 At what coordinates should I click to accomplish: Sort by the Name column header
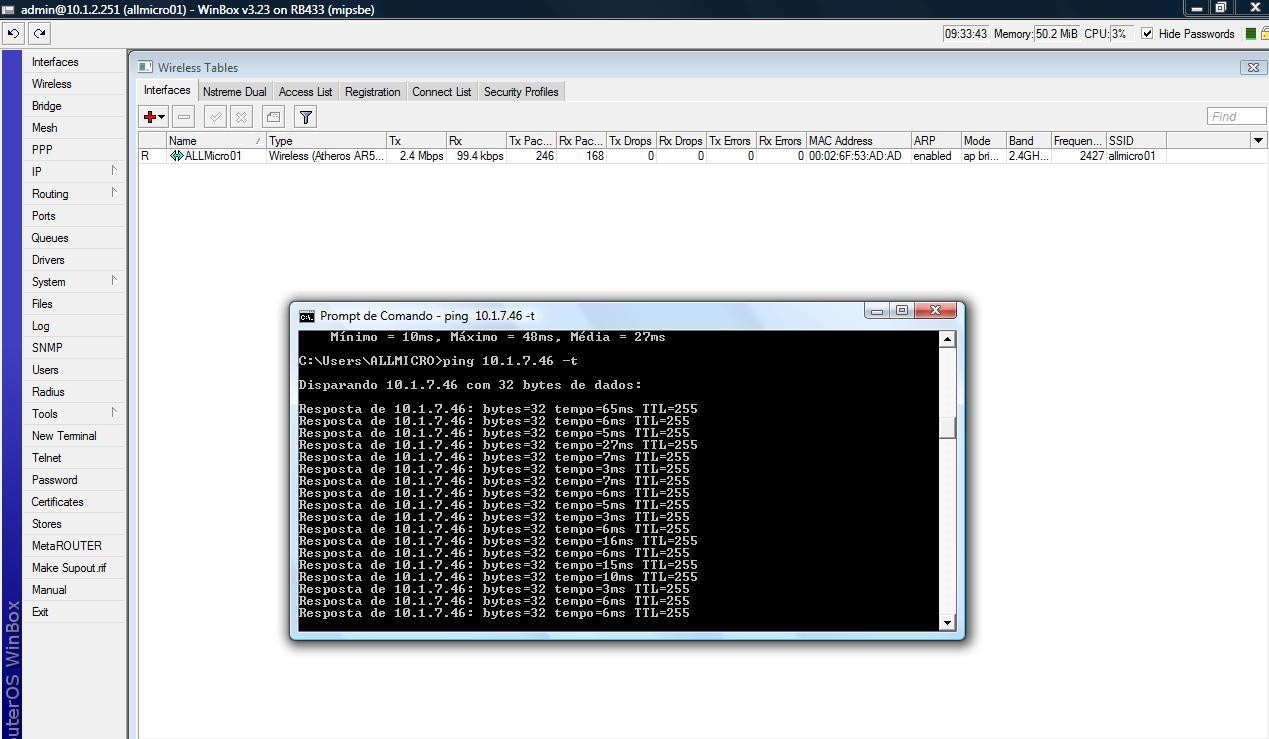pyautogui.click(x=216, y=141)
